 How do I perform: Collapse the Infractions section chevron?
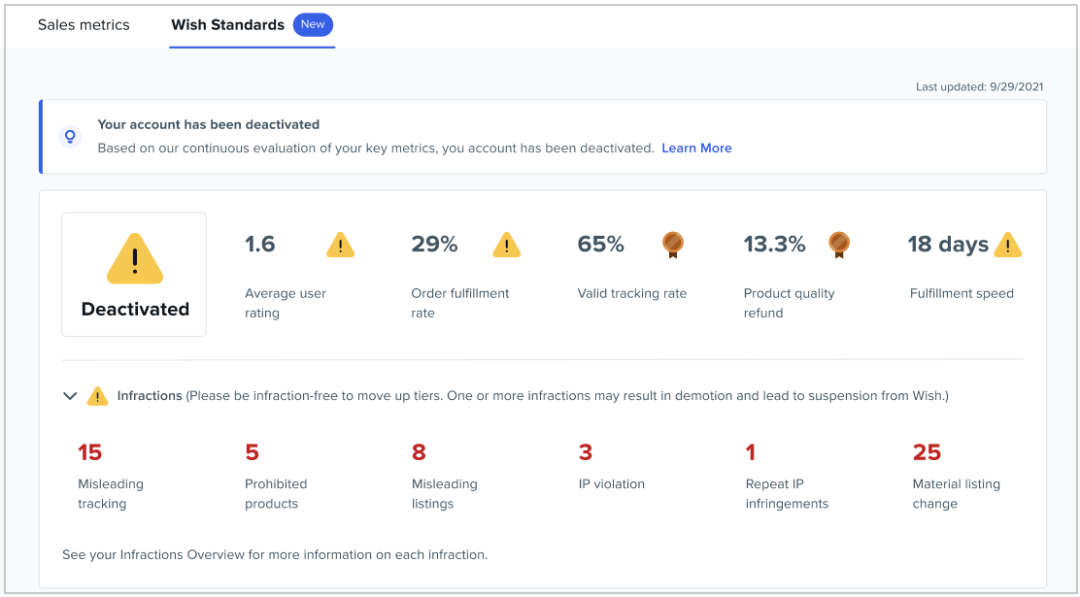click(70, 396)
